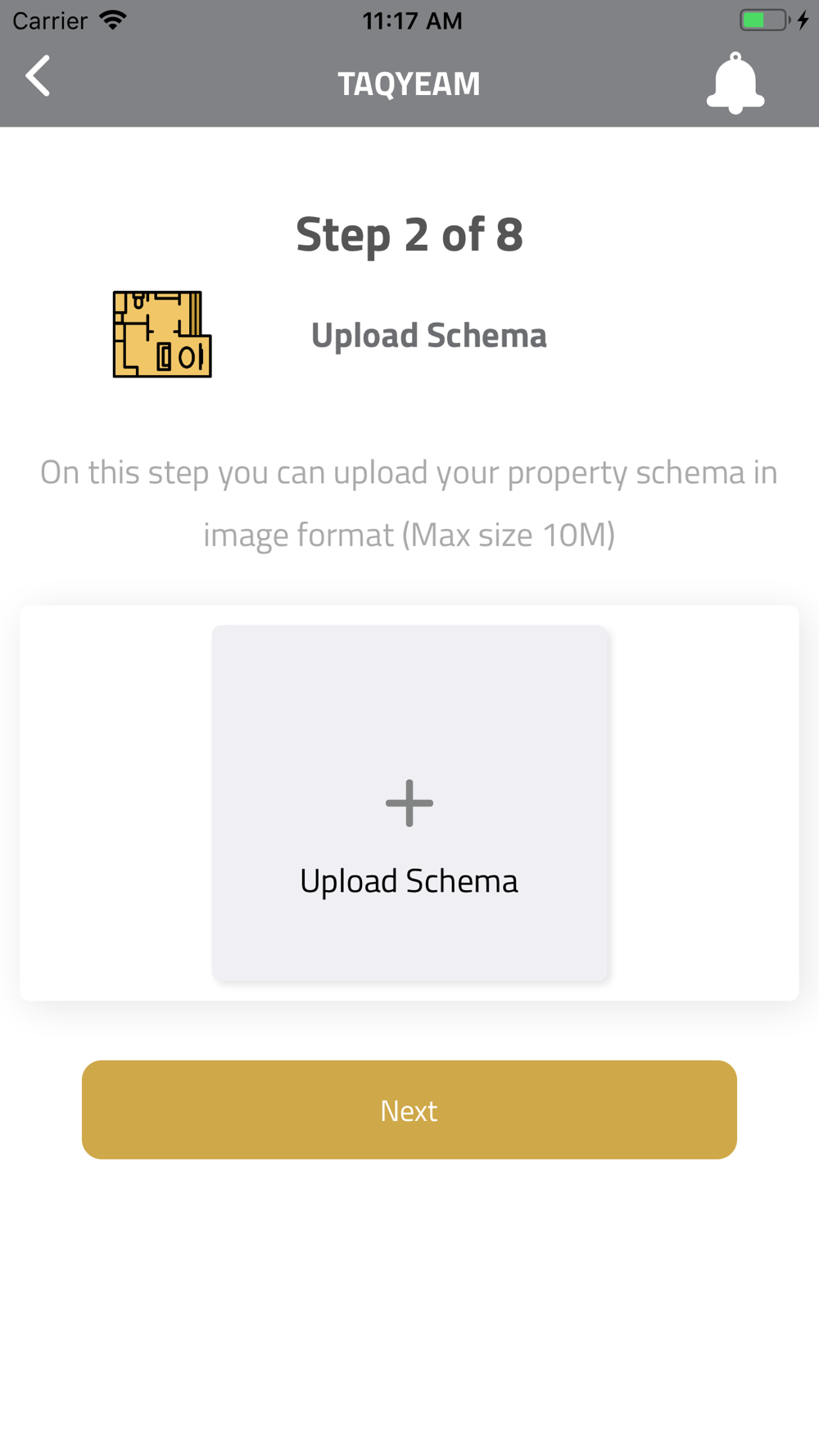Tap the 11:17 AM clock
The height and width of the screenshot is (1456, 819).
(412, 20)
